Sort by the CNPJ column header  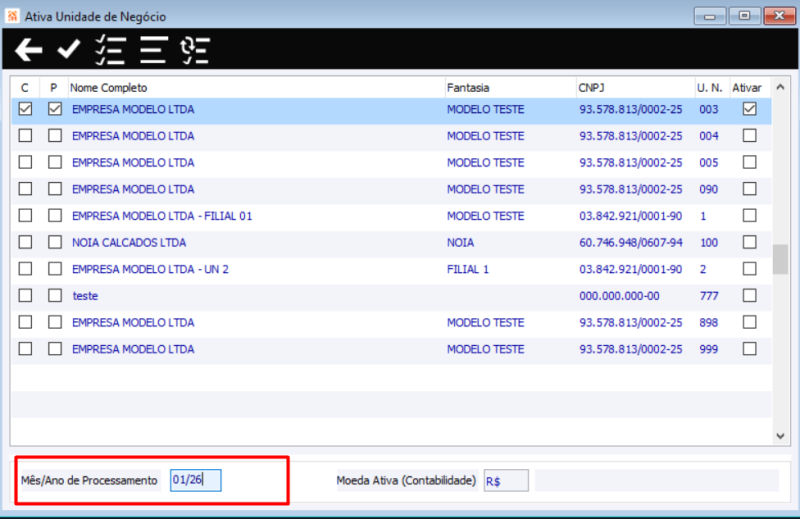click(x=636, y=88)
